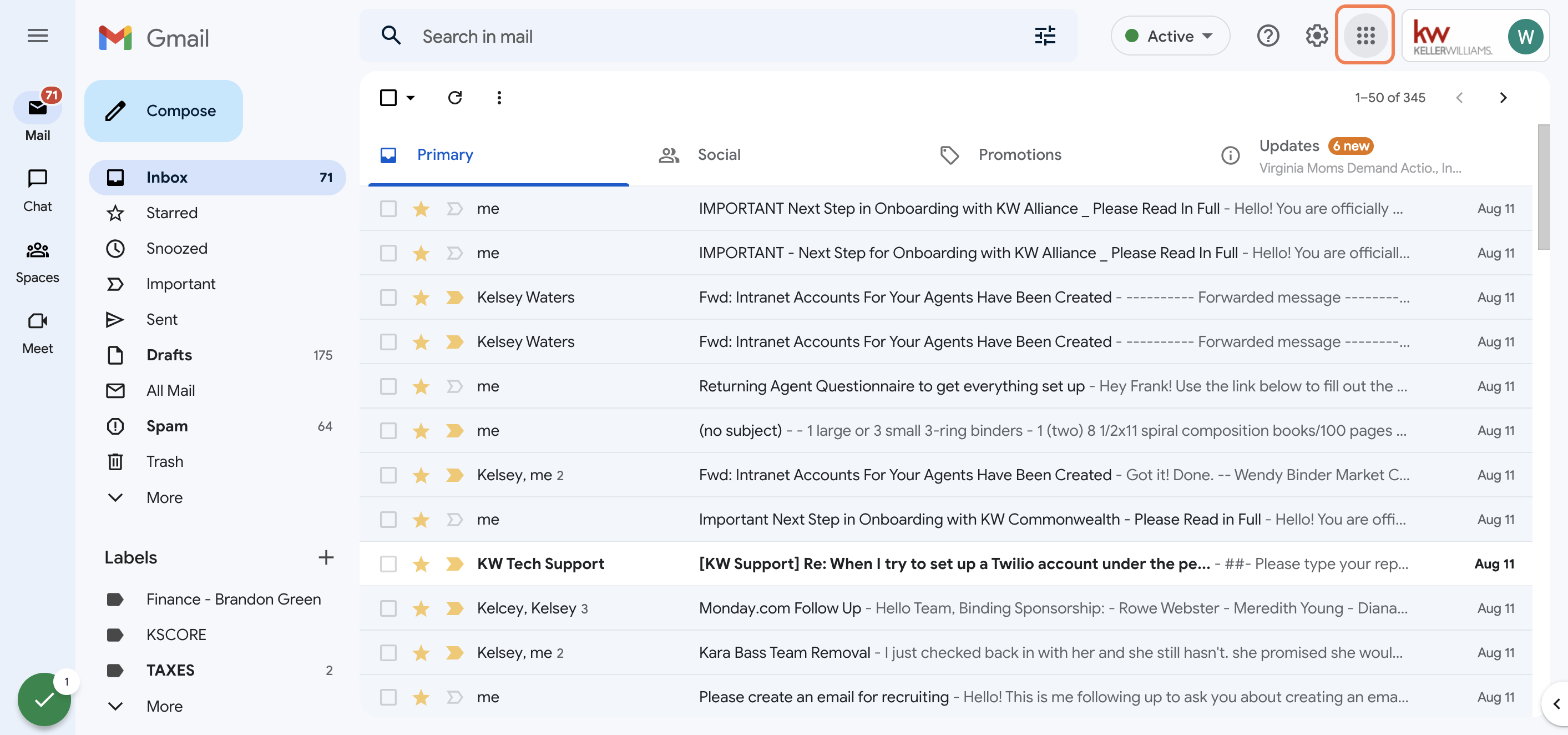
Task: Open the W account avatar
Action: tap(1525, 37)
